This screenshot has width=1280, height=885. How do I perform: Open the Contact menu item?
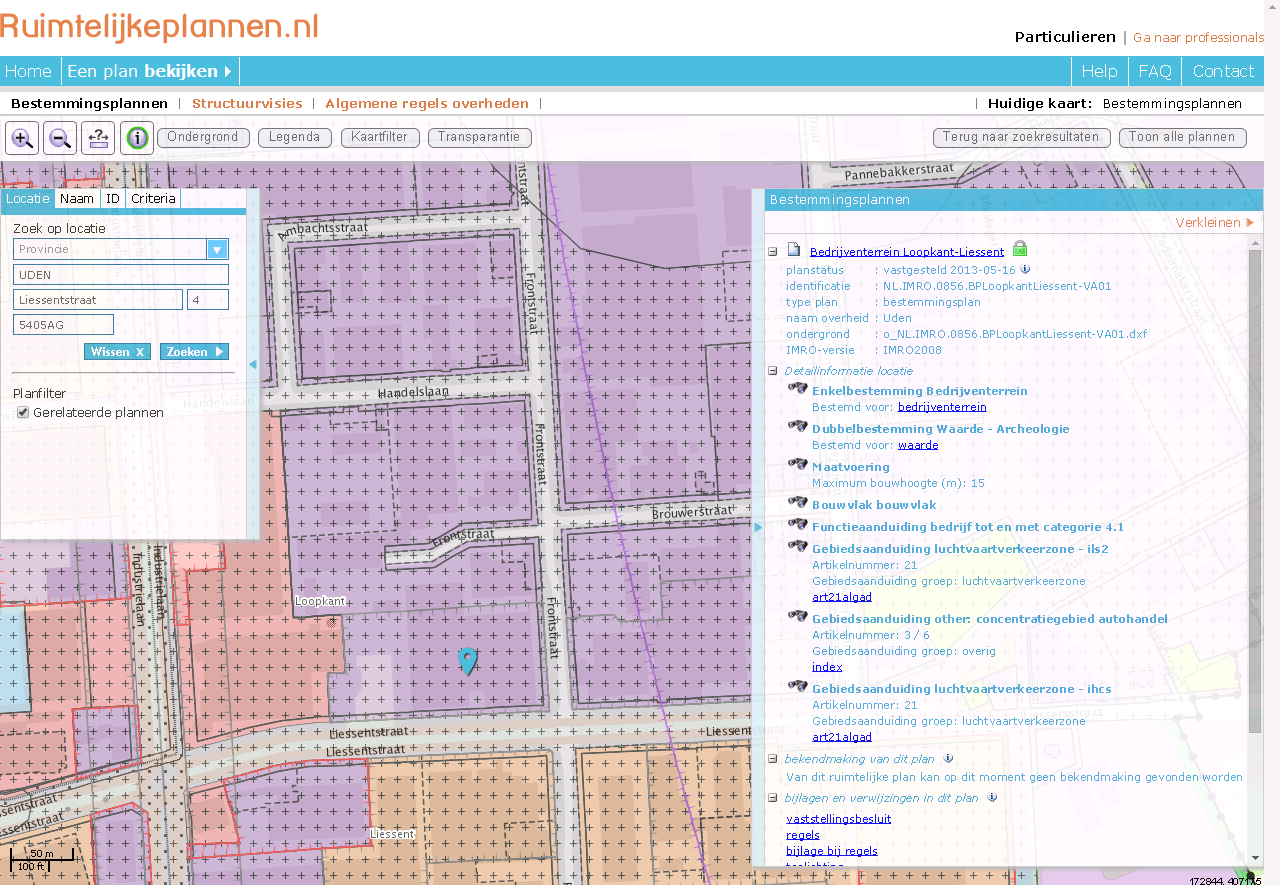pos(1223,71)
